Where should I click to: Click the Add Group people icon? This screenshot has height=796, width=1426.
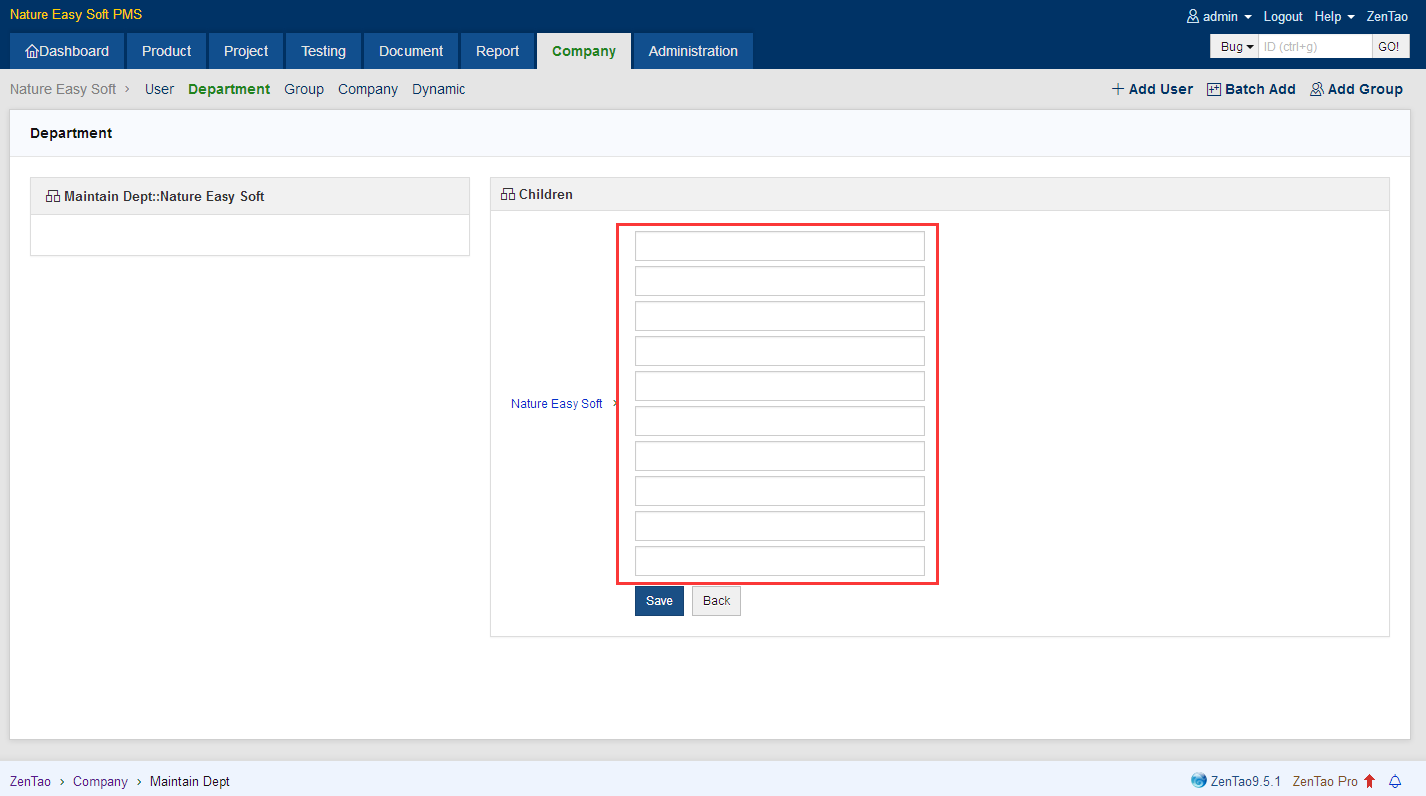1317,89
